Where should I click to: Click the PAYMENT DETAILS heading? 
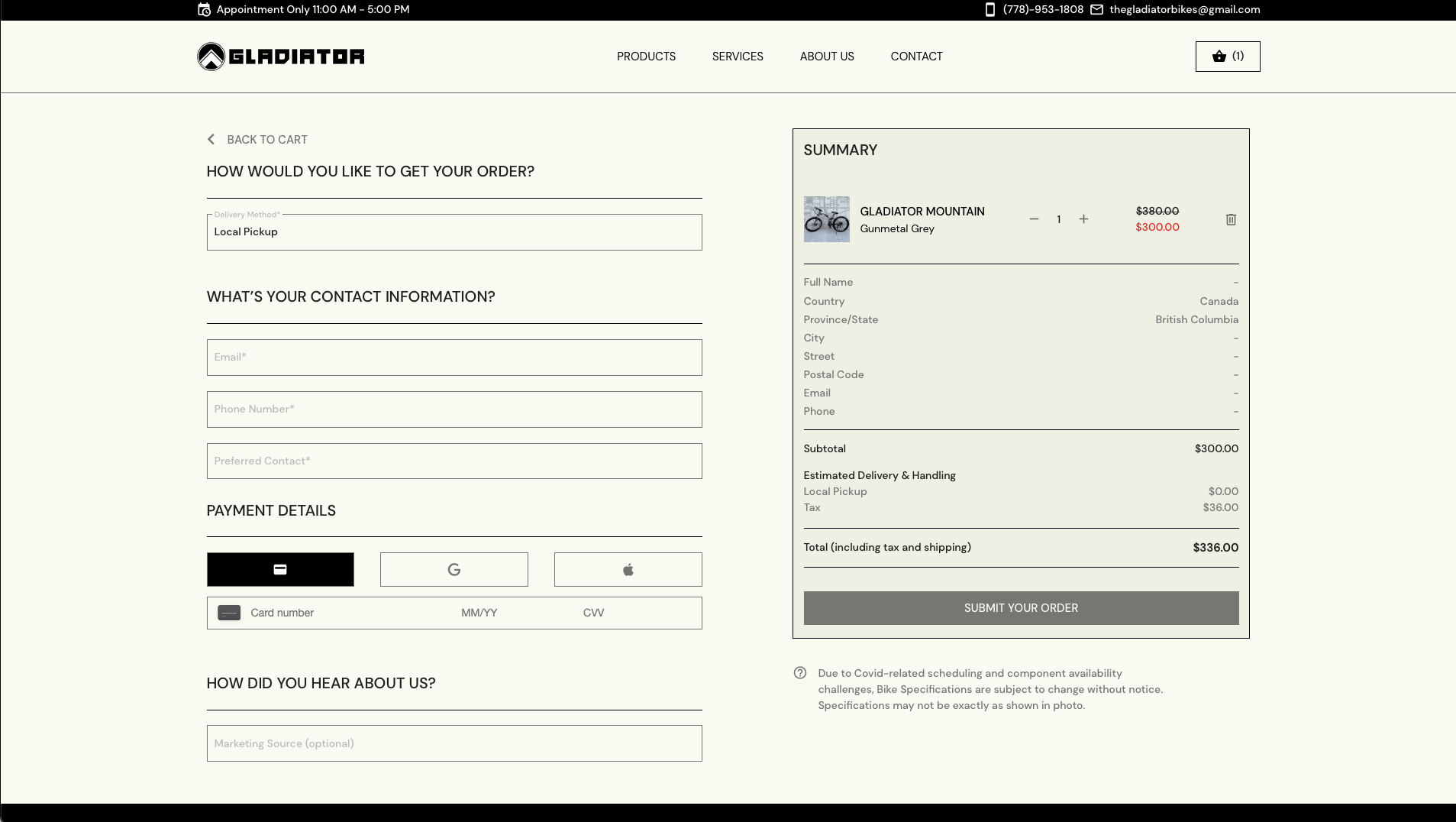[x=271, y=510]
